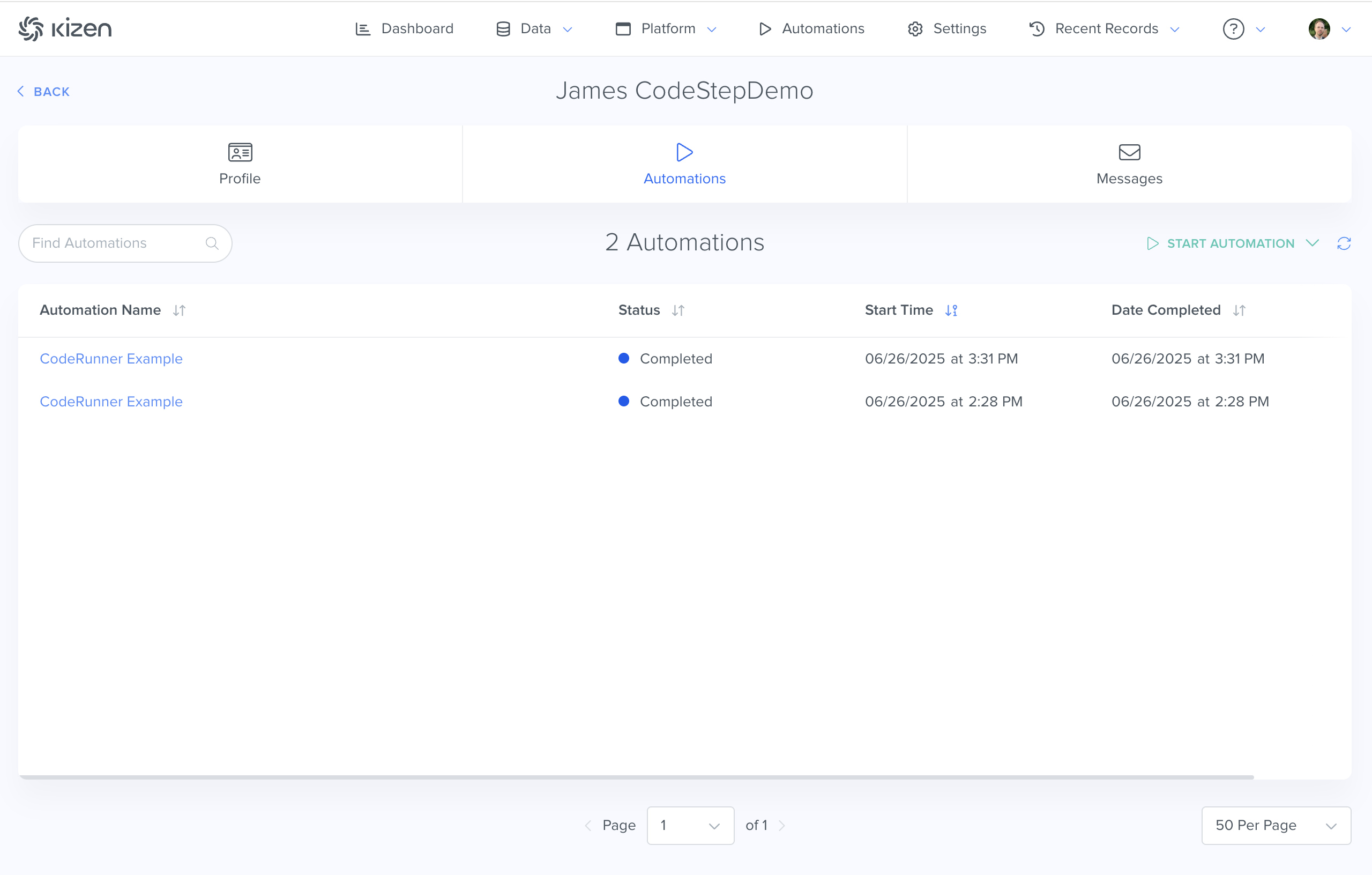Expand the Recent Records chevron
Screen dimensions: 1372x875
tap(1174, 29)
